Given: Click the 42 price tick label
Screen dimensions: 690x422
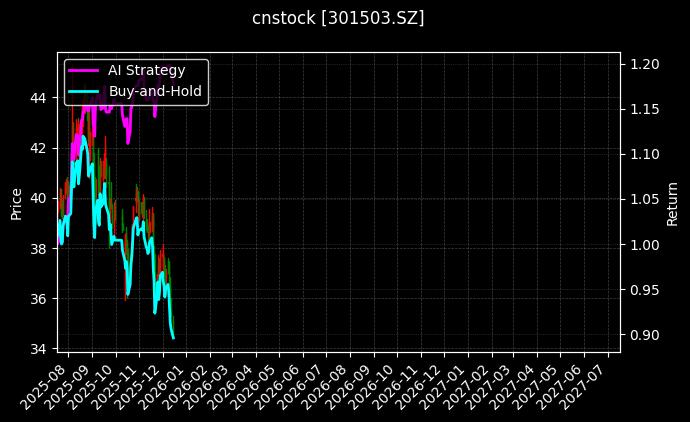Looking at the screenshot, I should [x=38, y=148].
